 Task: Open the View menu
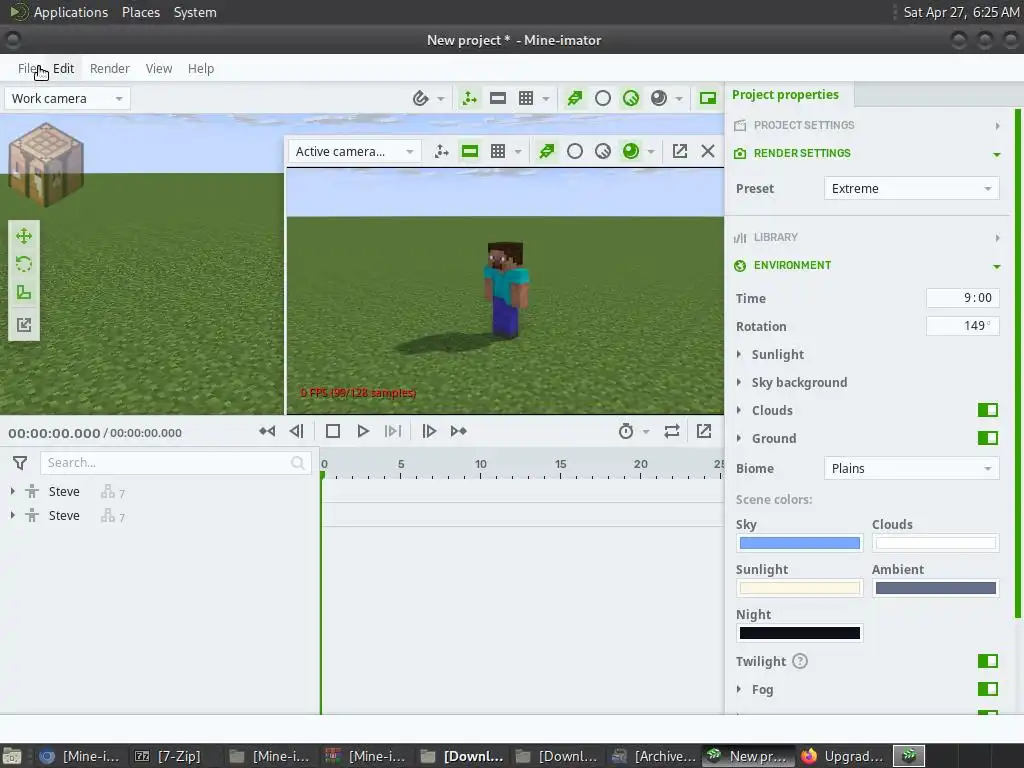(x=159, y=69)
